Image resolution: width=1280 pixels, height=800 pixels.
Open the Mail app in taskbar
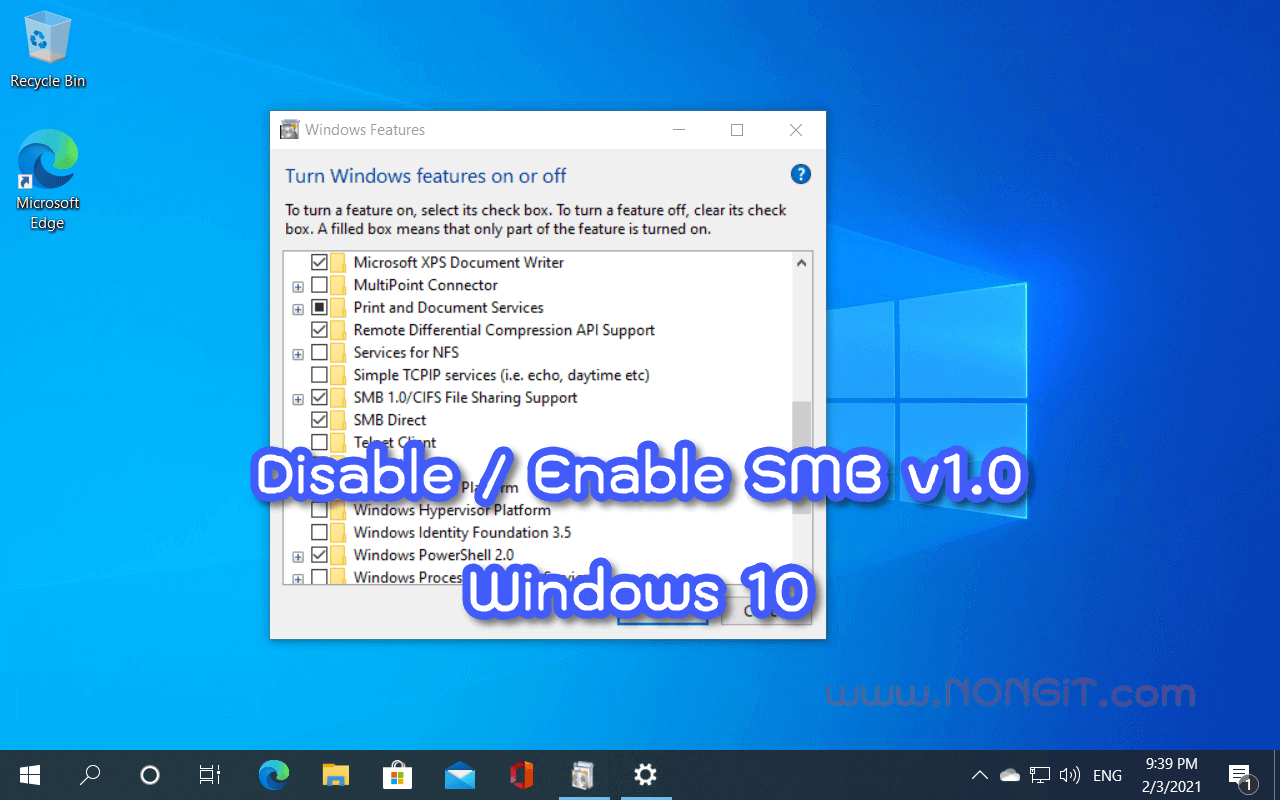(460, 775)
